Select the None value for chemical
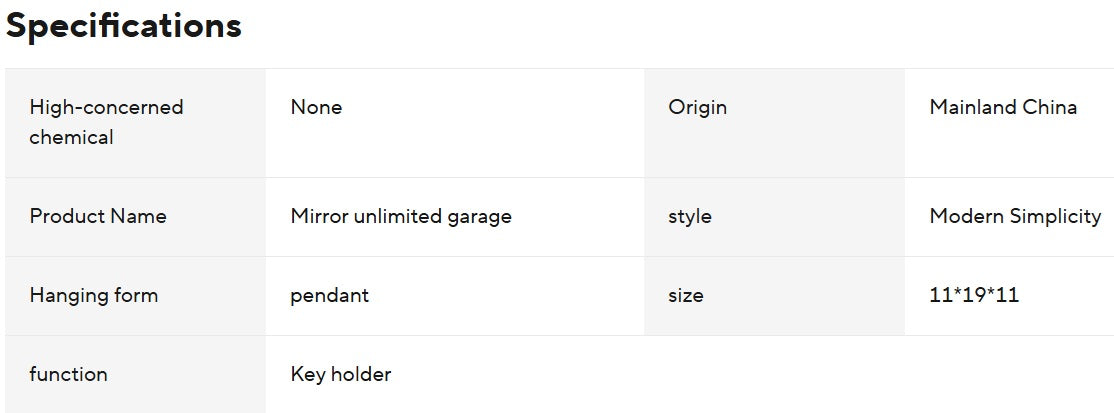This screenshot has width=1114, height=413. [x=316, y=107]
